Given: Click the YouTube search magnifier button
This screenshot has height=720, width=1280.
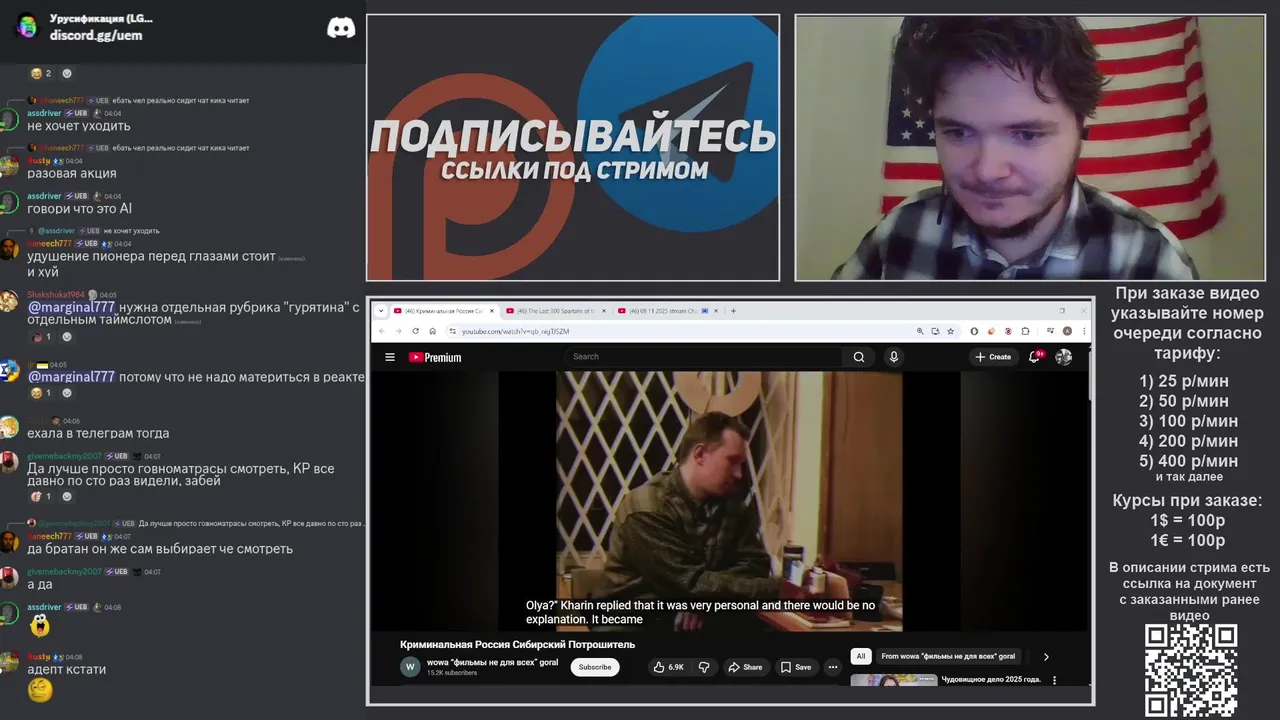Looking at the screenshot, I should click(x=858, y=357).
